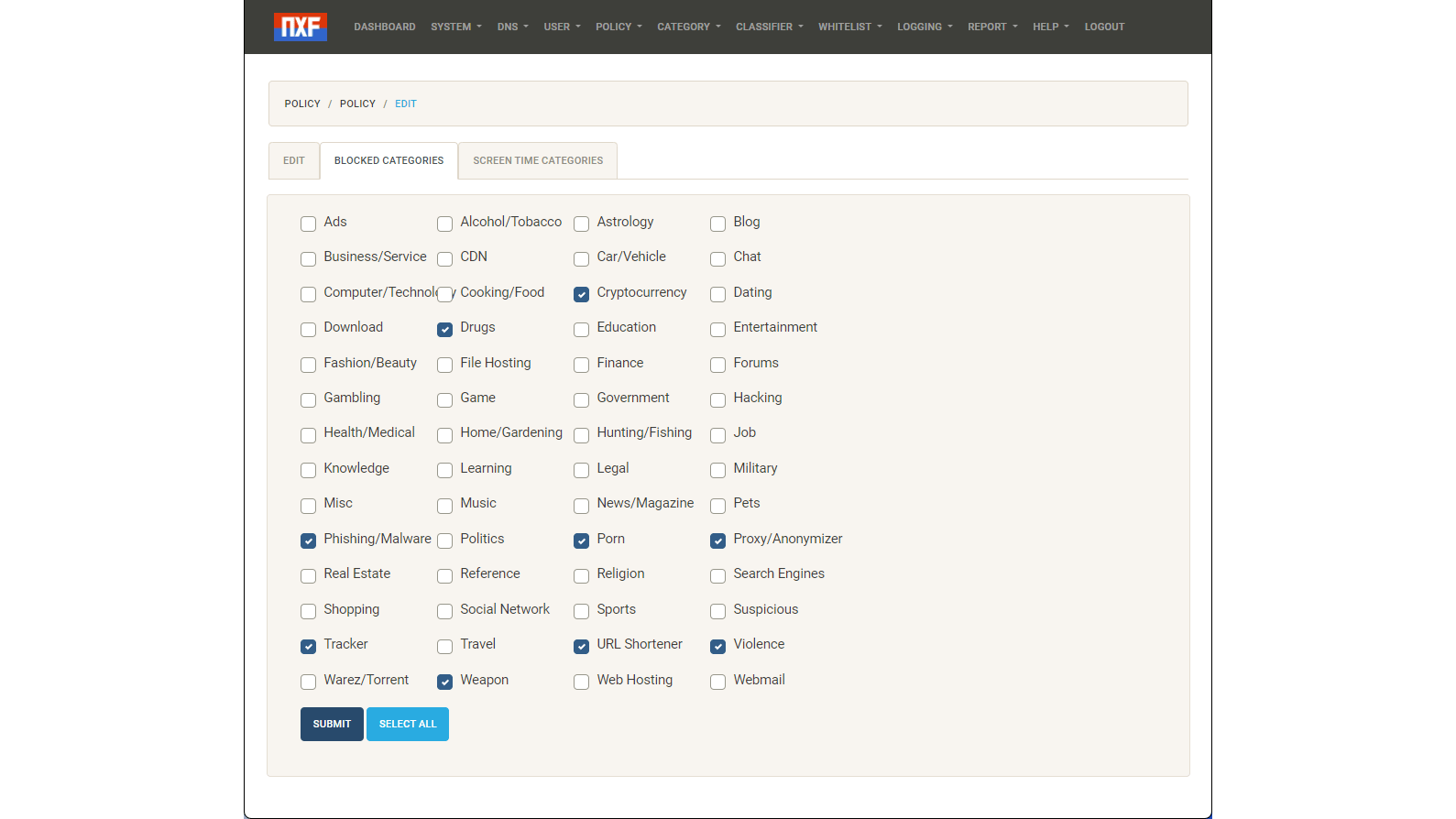Tick the Blog category checkbox
Screen dimensions: 1456x819
point(718,224)
